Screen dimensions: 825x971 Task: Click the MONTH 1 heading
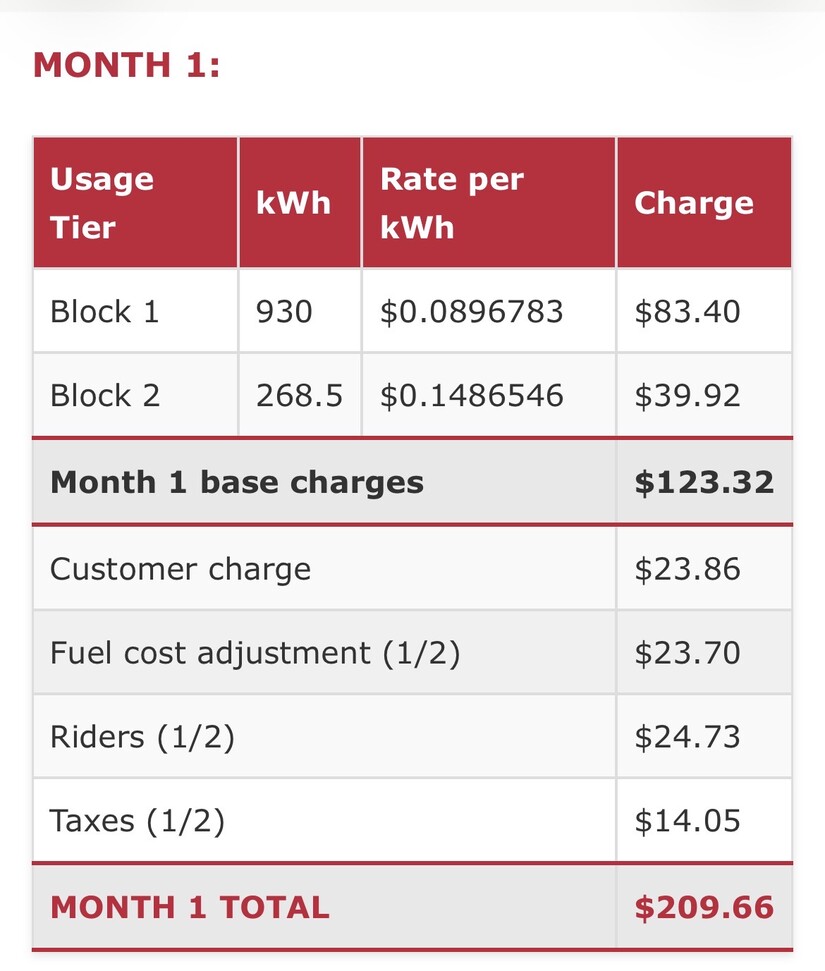pos(126,65)
